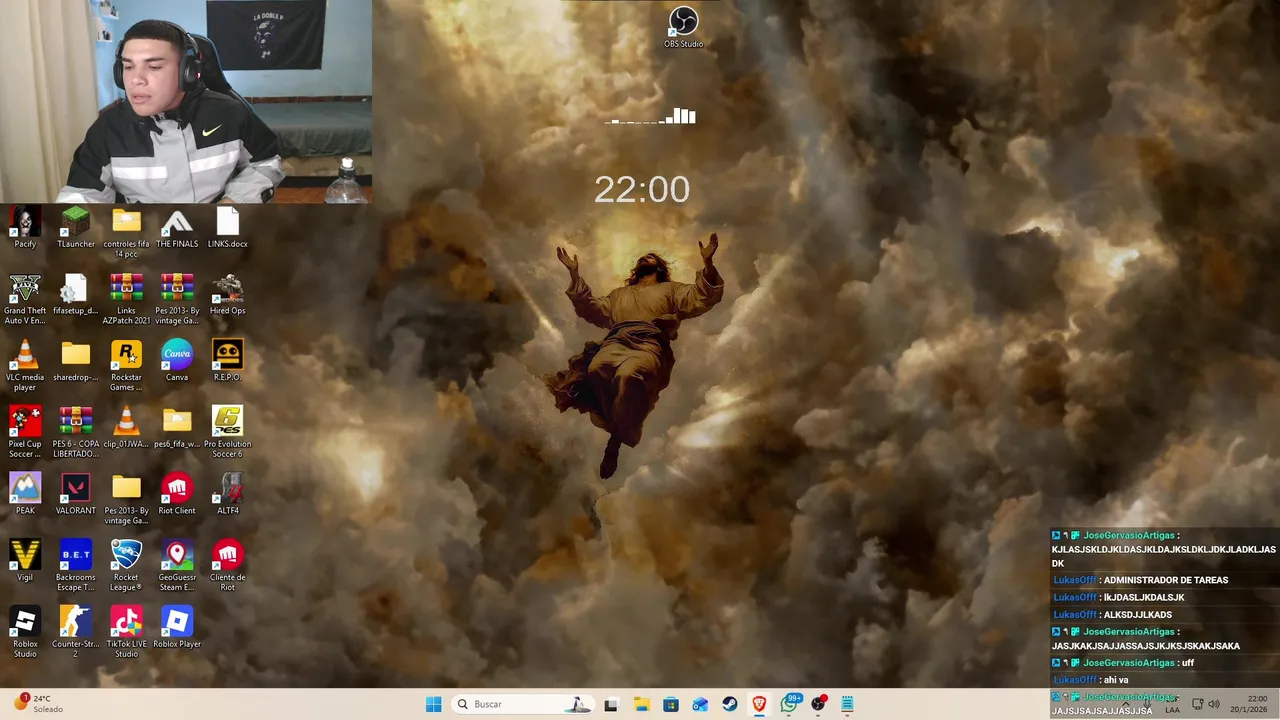Select the Hired Ops shortcut
Viewport: 1280px width, 720px height.
(228, 295)
